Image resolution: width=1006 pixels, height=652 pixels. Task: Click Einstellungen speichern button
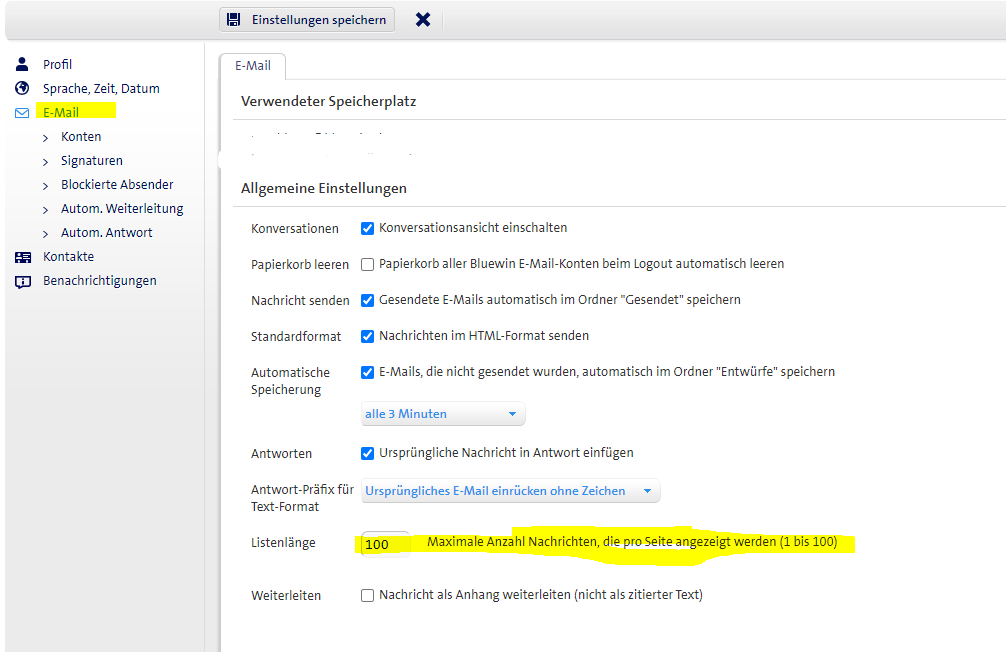pos(307,20)
